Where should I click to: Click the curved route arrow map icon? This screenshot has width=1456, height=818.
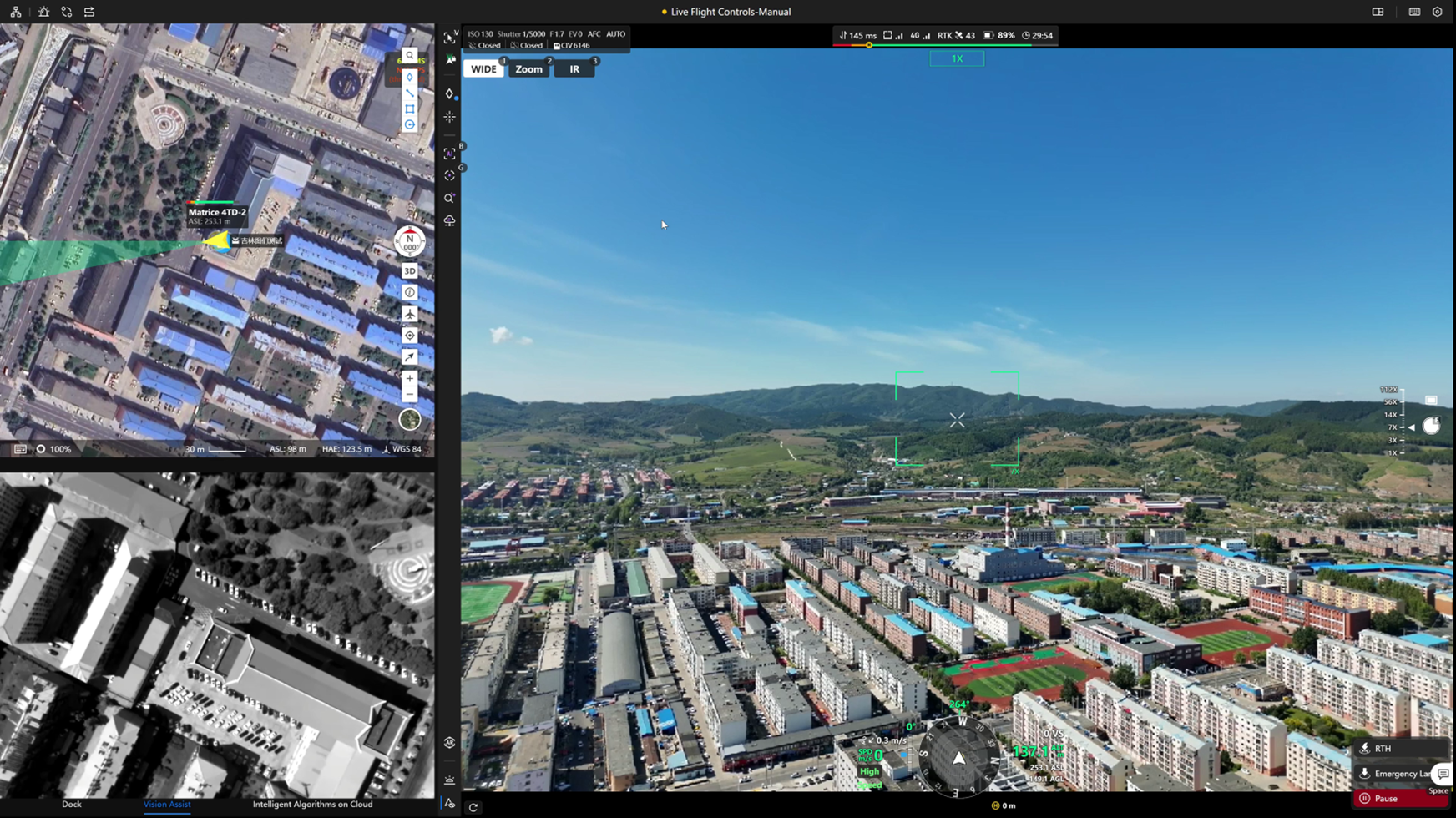[x=409, y=357]
